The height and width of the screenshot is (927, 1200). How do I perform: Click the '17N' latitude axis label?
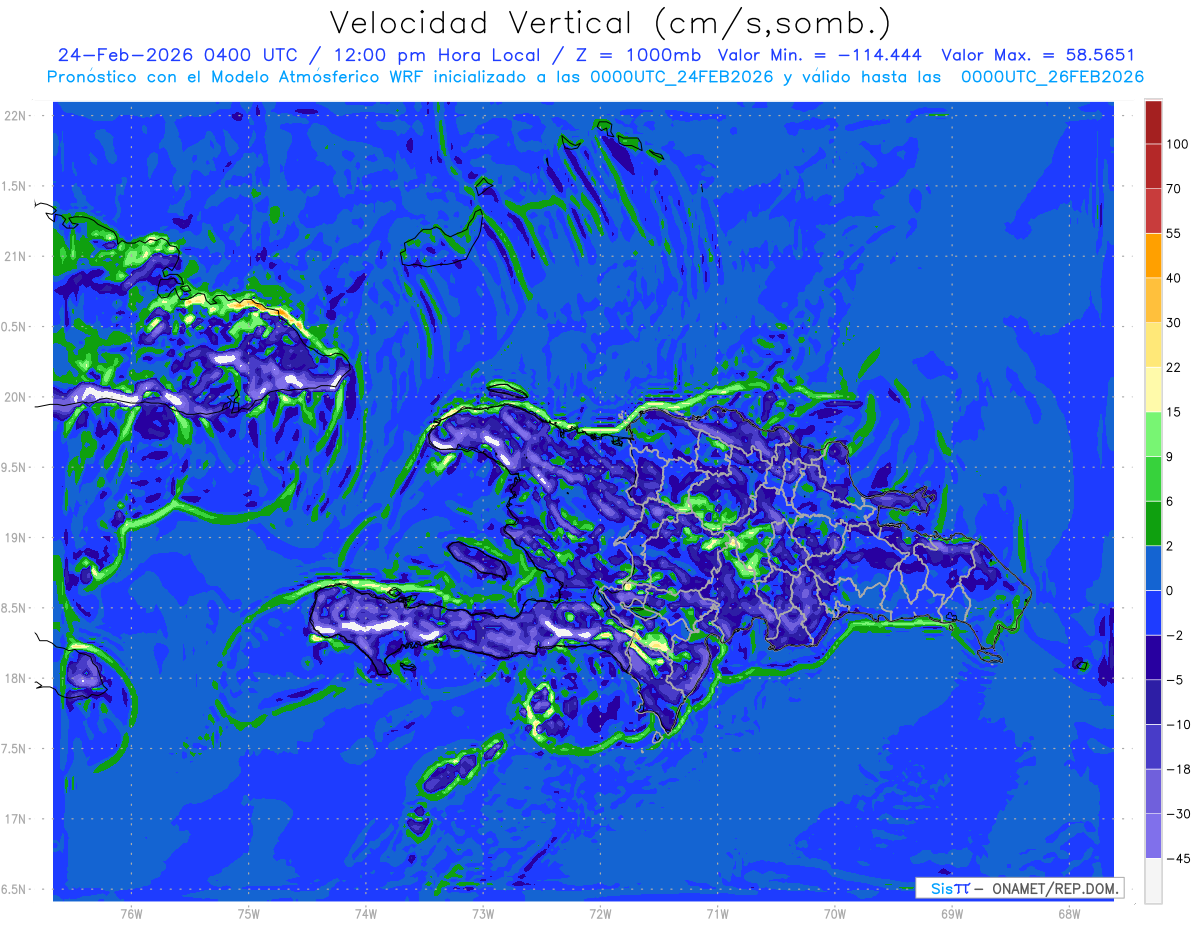(x=17, y=819)
